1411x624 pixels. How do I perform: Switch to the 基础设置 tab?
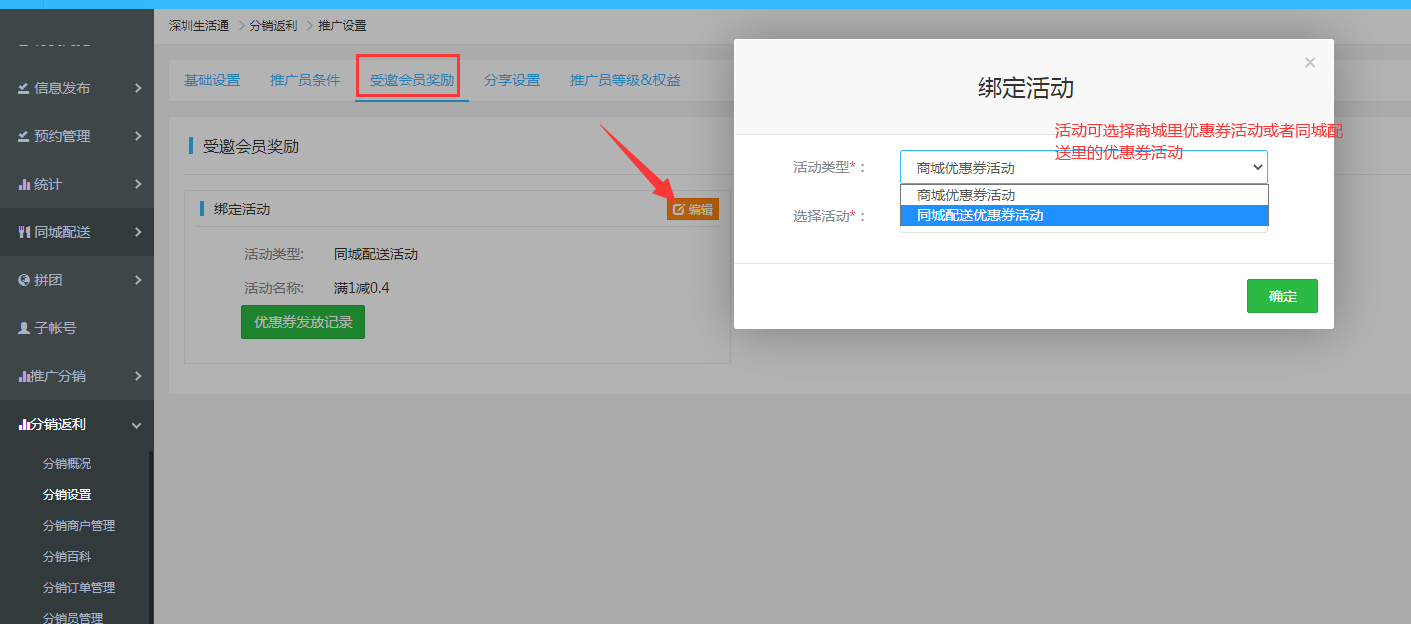coord(212,81)
